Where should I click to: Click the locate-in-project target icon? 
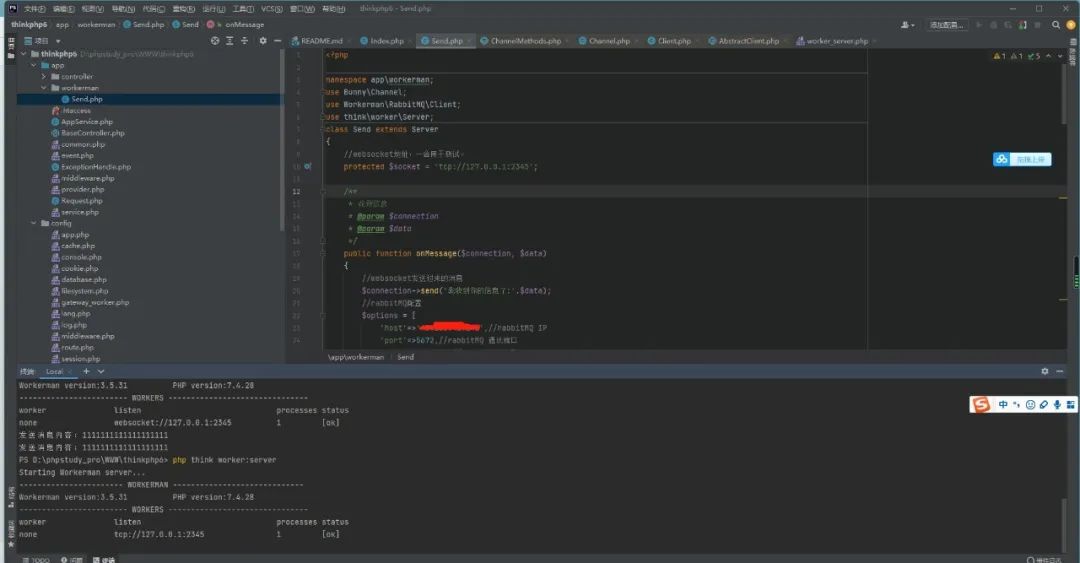pyautogui.click(x=215, y=41)
